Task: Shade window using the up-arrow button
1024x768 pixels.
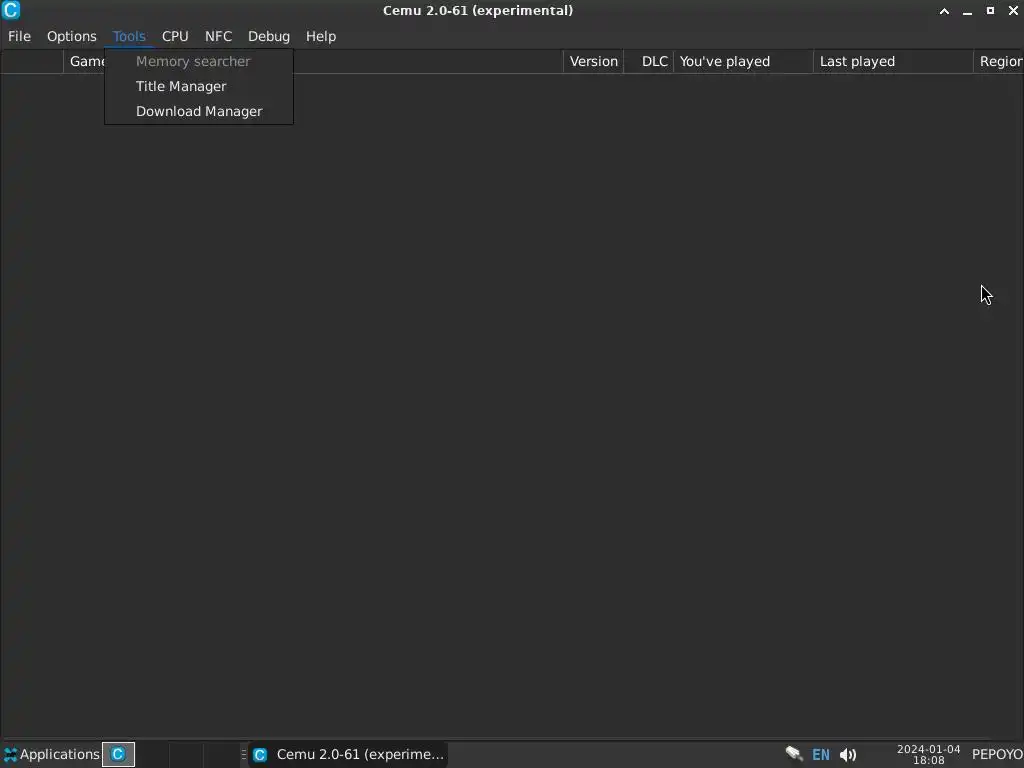Action: click(x=944, y=11)
